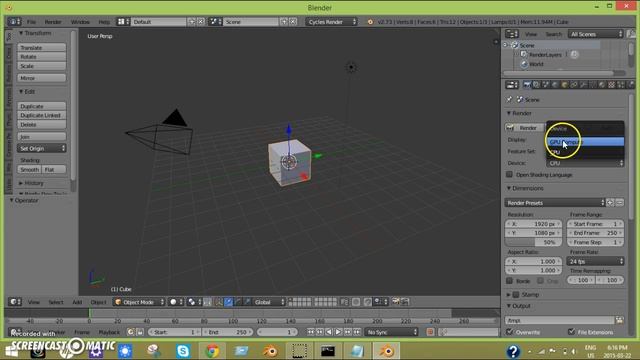Open the Material properties tab icon
The width and height of the screenshot is (640, 360).
[x=602, y=84]
